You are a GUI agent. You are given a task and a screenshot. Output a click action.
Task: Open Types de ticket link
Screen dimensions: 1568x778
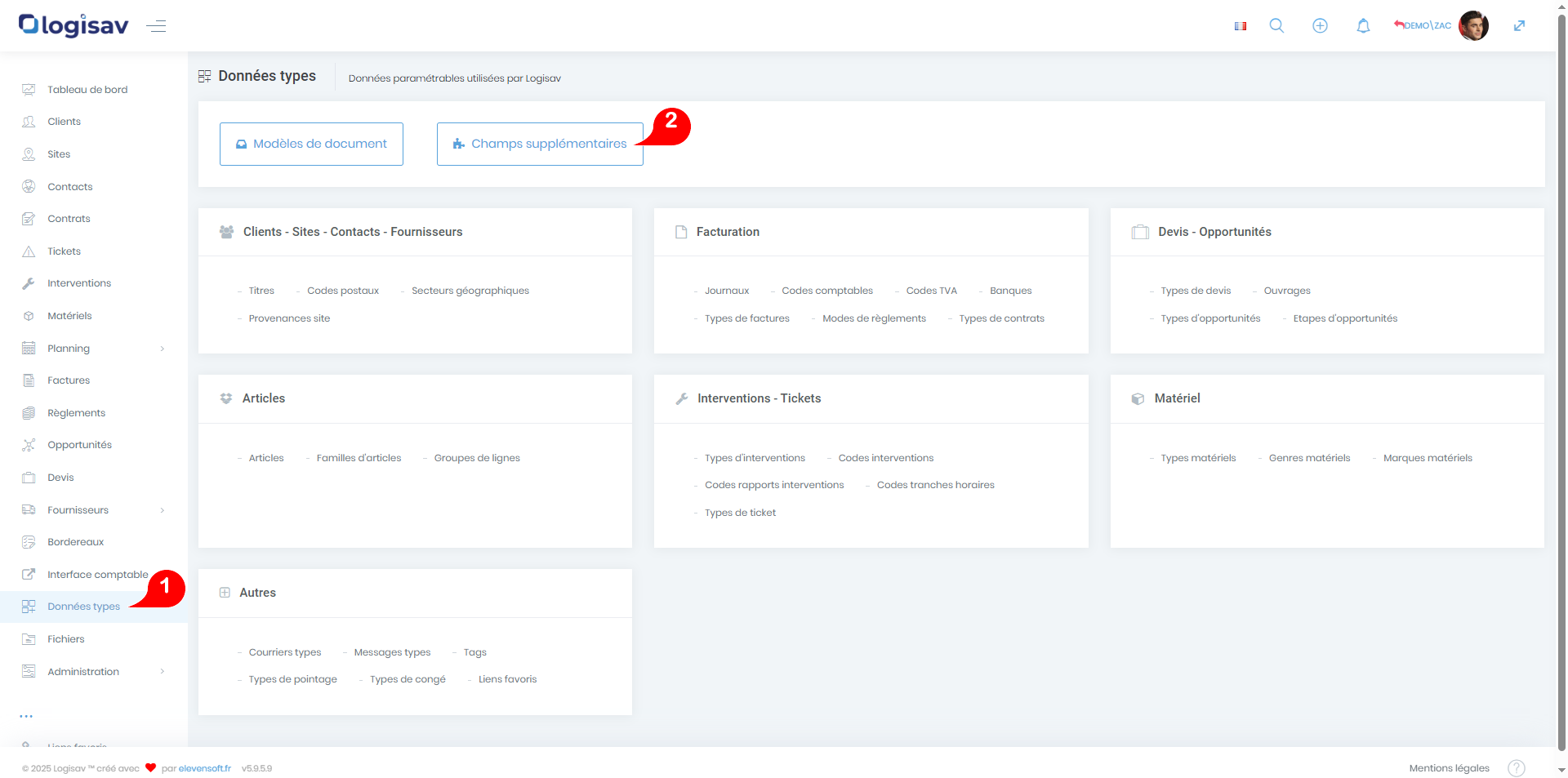pos(740,513)
